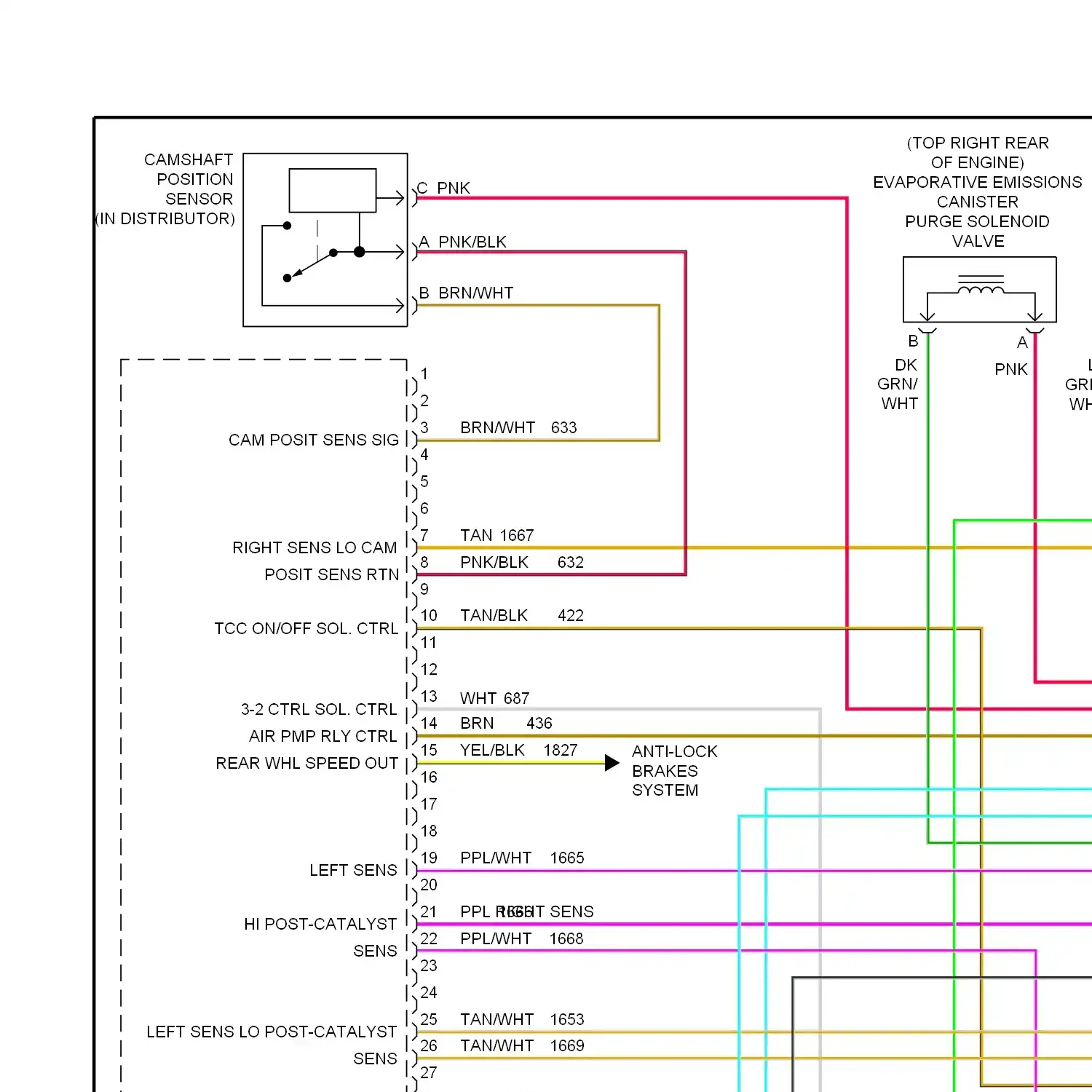Click the PPL/WHT 1668 wire label
The image size is (1092, 1092).
(x=522, y=938)
